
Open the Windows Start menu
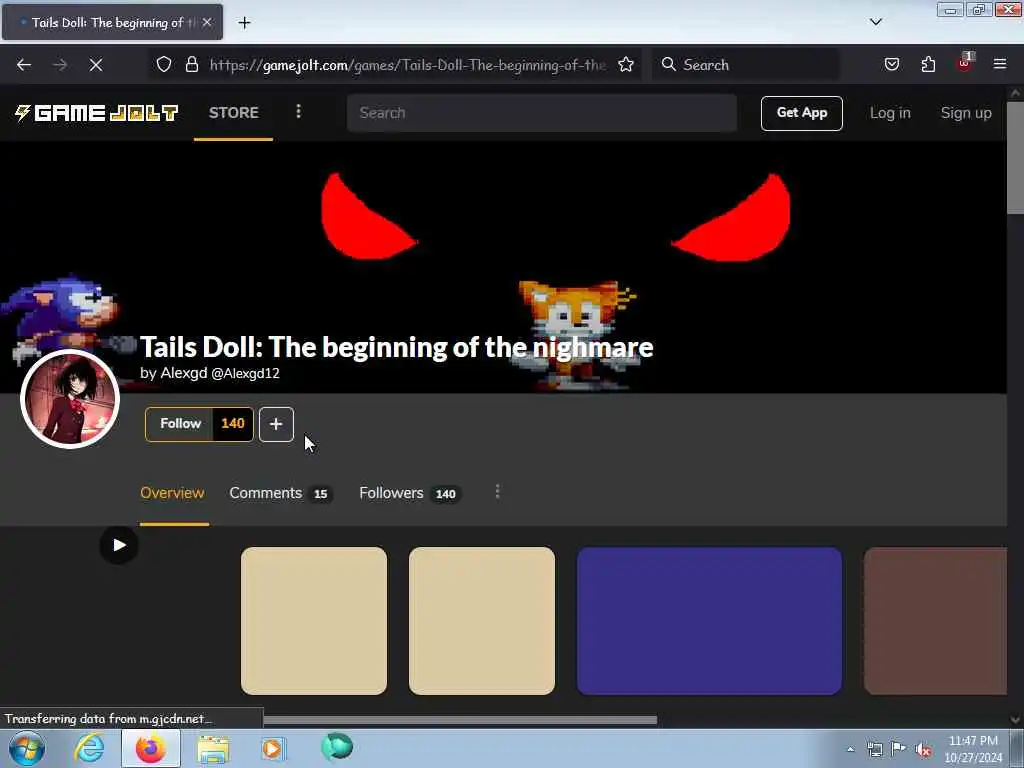27,749
